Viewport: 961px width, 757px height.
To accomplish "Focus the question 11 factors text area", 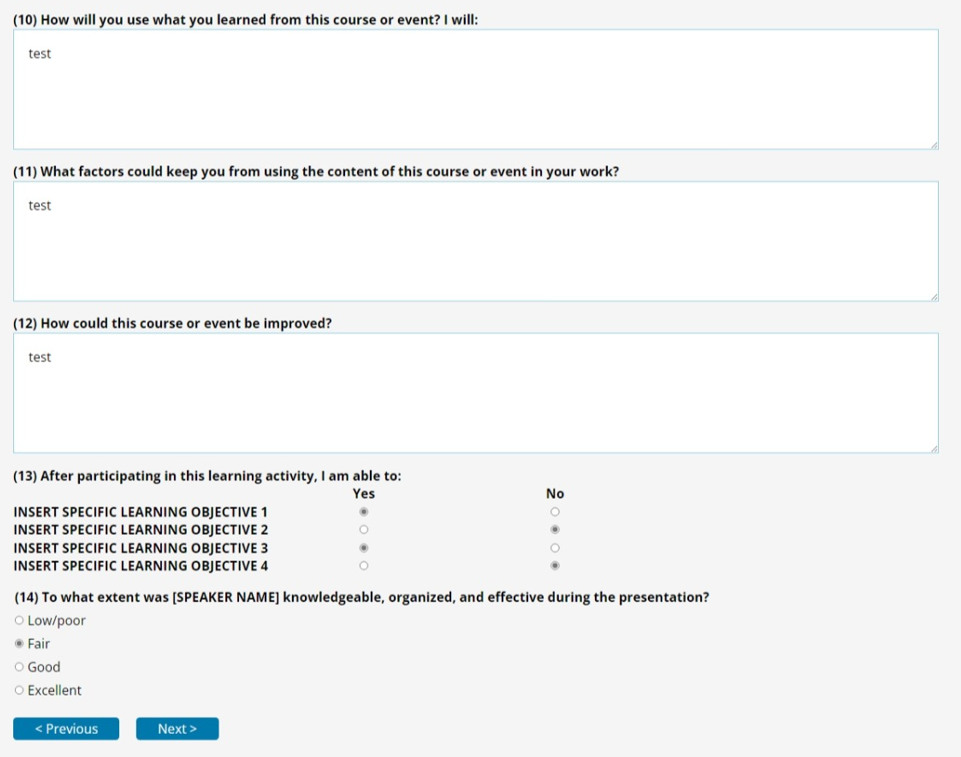I will point(475,241).
